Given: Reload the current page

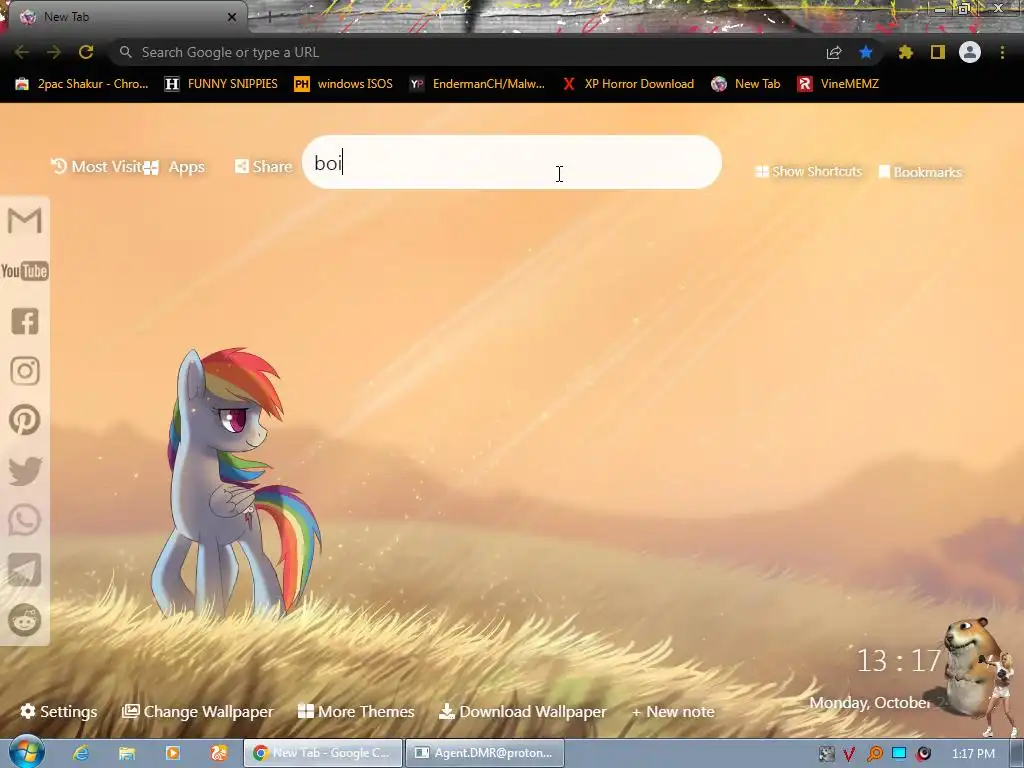Looking at the screenshot, I should pos(86,52).
